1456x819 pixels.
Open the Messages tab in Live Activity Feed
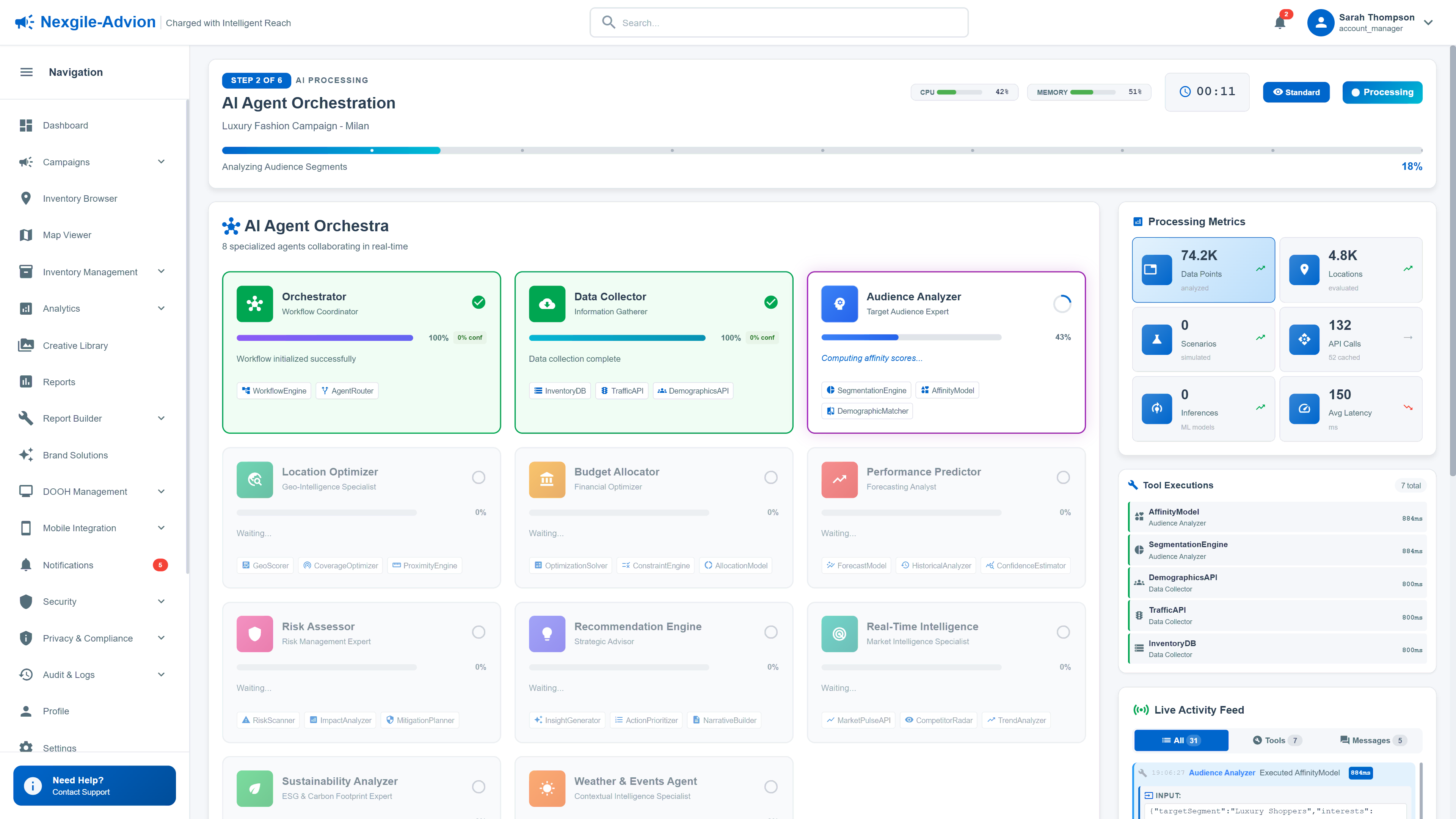[1372, 740]
